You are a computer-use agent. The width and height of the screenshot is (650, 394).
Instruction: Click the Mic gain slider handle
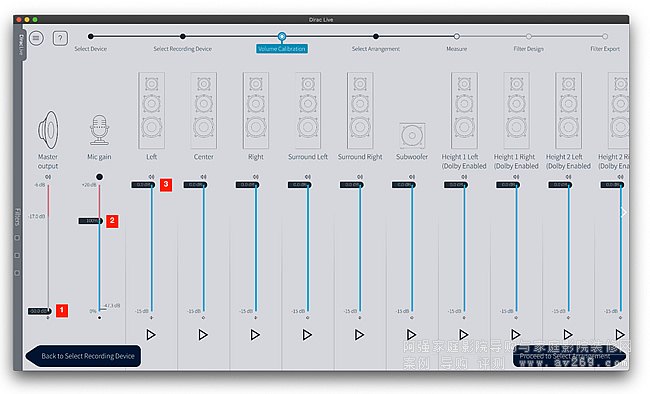[x=91, y=221]
